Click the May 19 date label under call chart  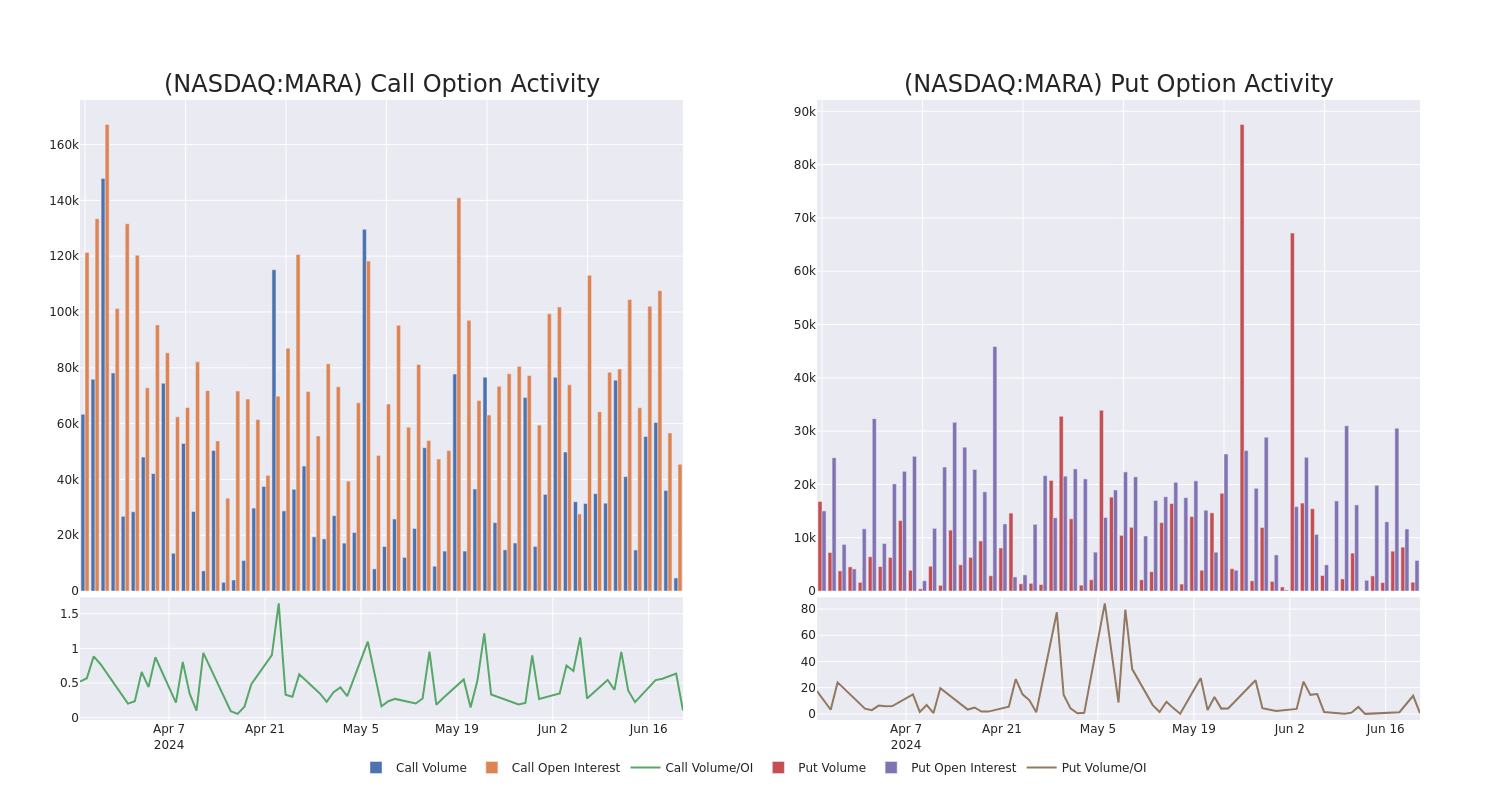click(457, 729)
